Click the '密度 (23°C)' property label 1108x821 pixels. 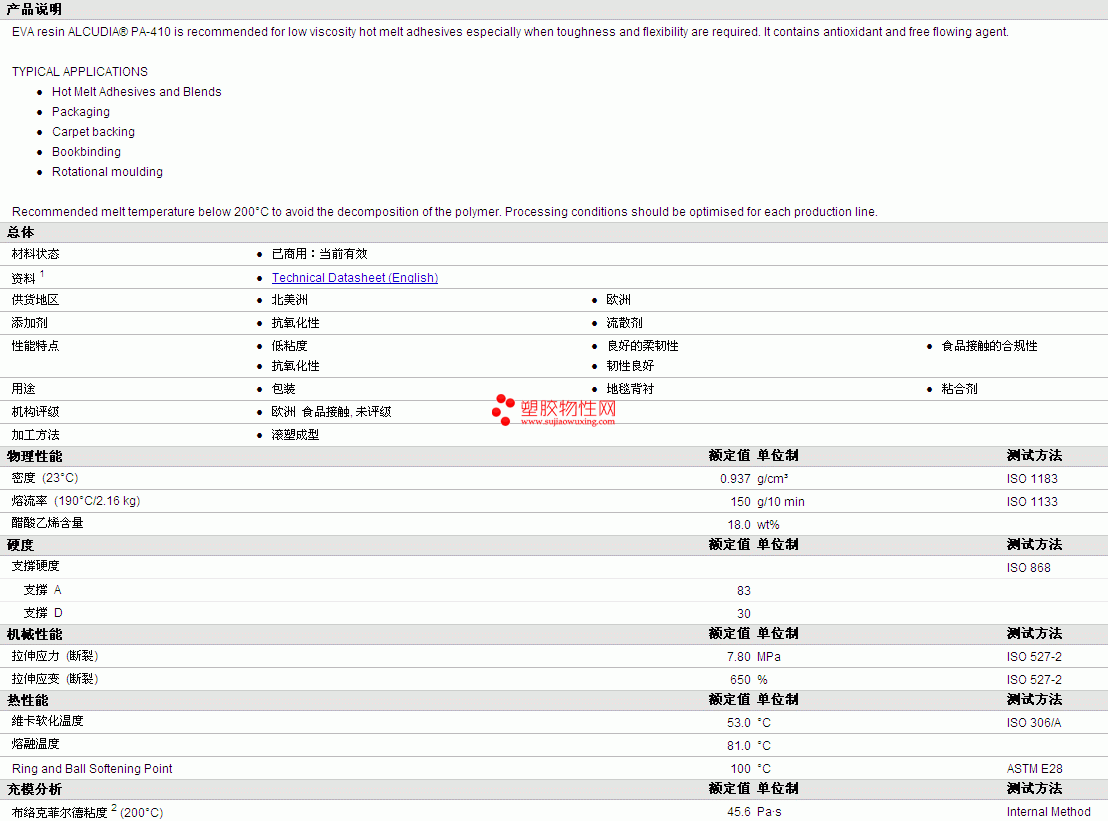(45, 478)
